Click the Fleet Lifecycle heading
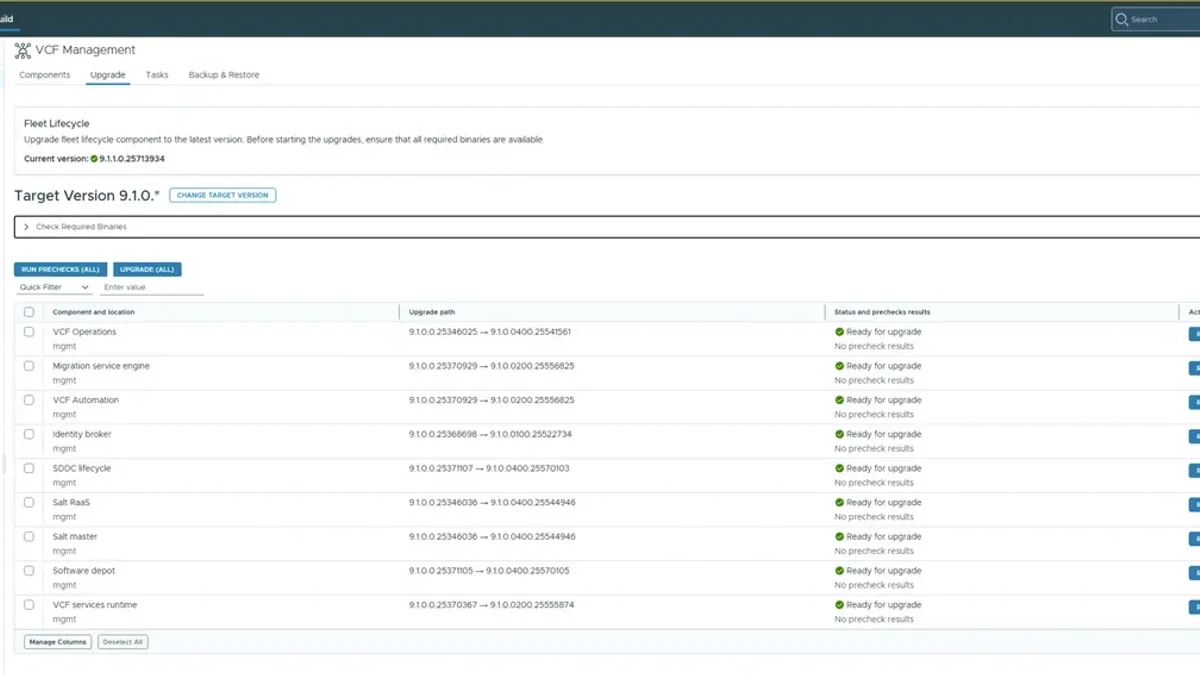 [x=57, y=124]
